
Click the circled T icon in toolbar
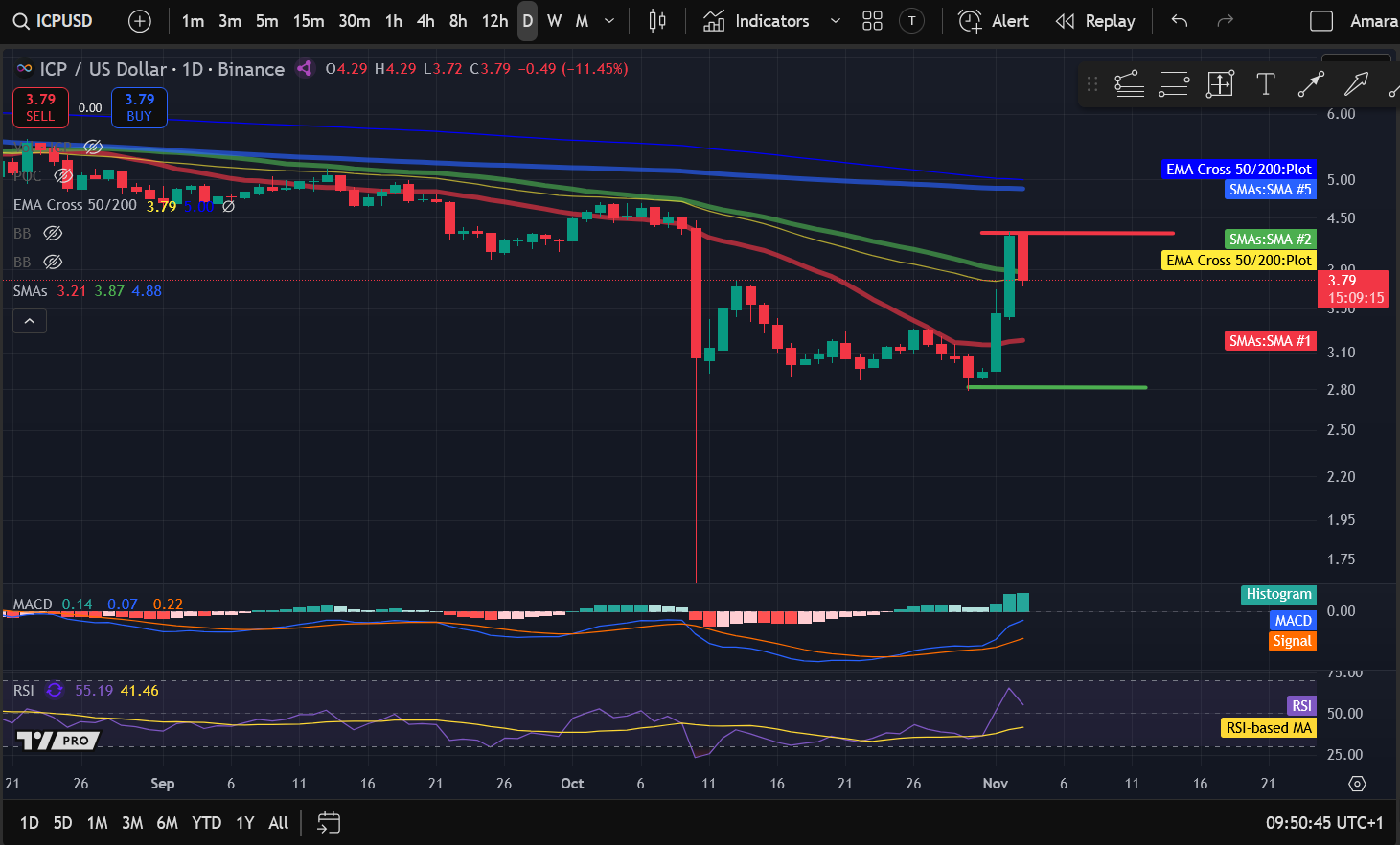coord(912,21)
